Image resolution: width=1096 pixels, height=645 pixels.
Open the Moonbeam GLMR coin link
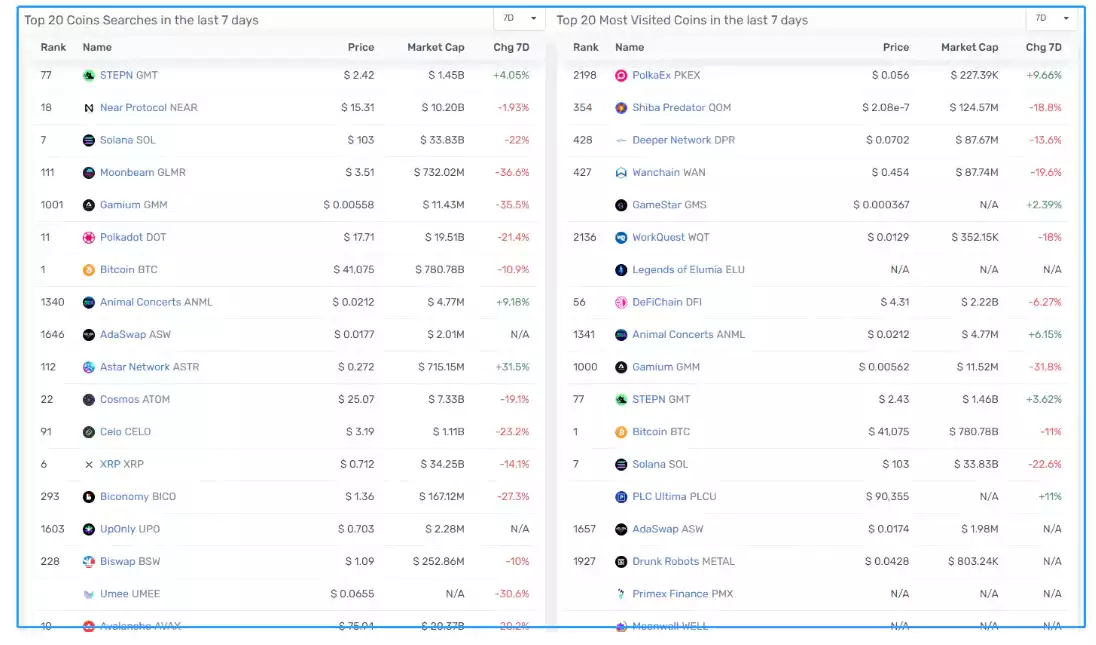[142, 173]
